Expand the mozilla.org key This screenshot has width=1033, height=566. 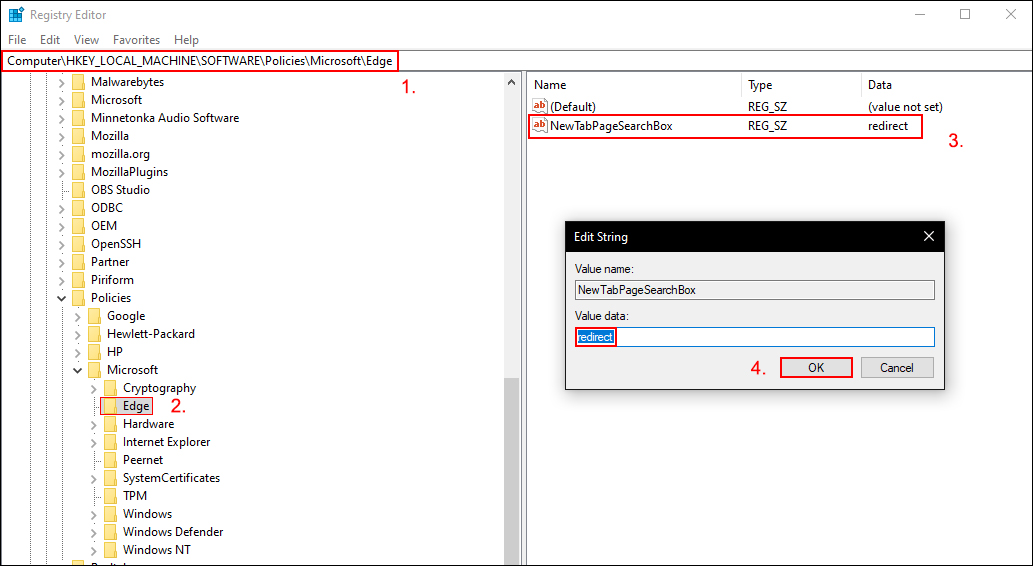(61, 154)
